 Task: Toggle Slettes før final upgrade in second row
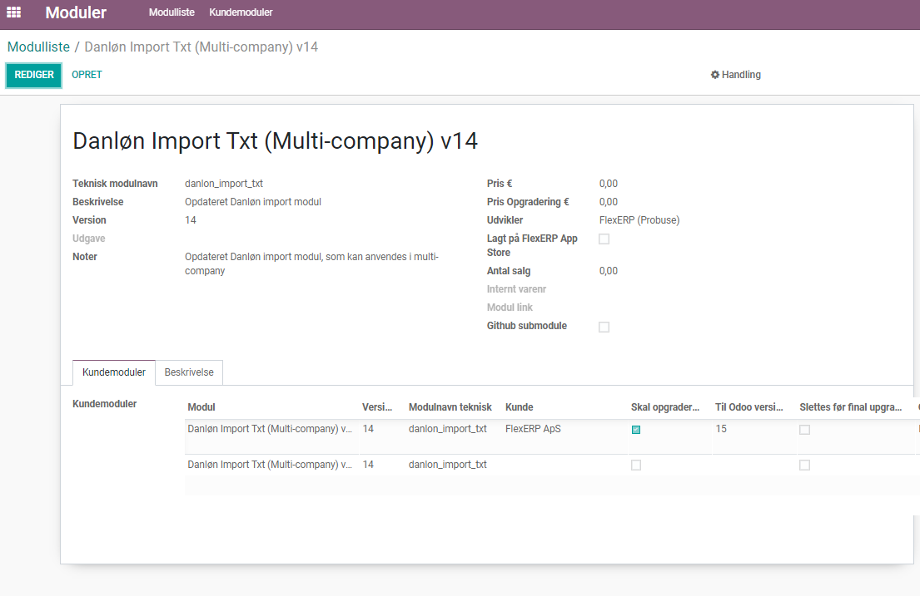(804, 465)
